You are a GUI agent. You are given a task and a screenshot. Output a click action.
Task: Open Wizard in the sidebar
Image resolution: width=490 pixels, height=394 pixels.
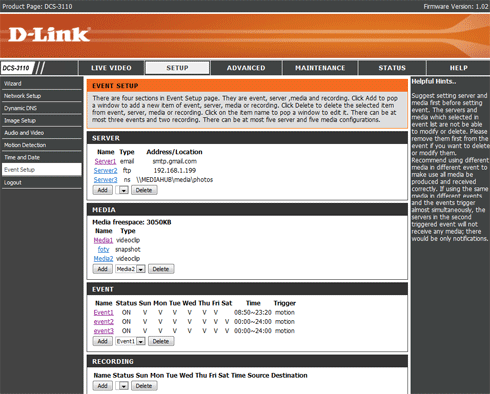42,84
